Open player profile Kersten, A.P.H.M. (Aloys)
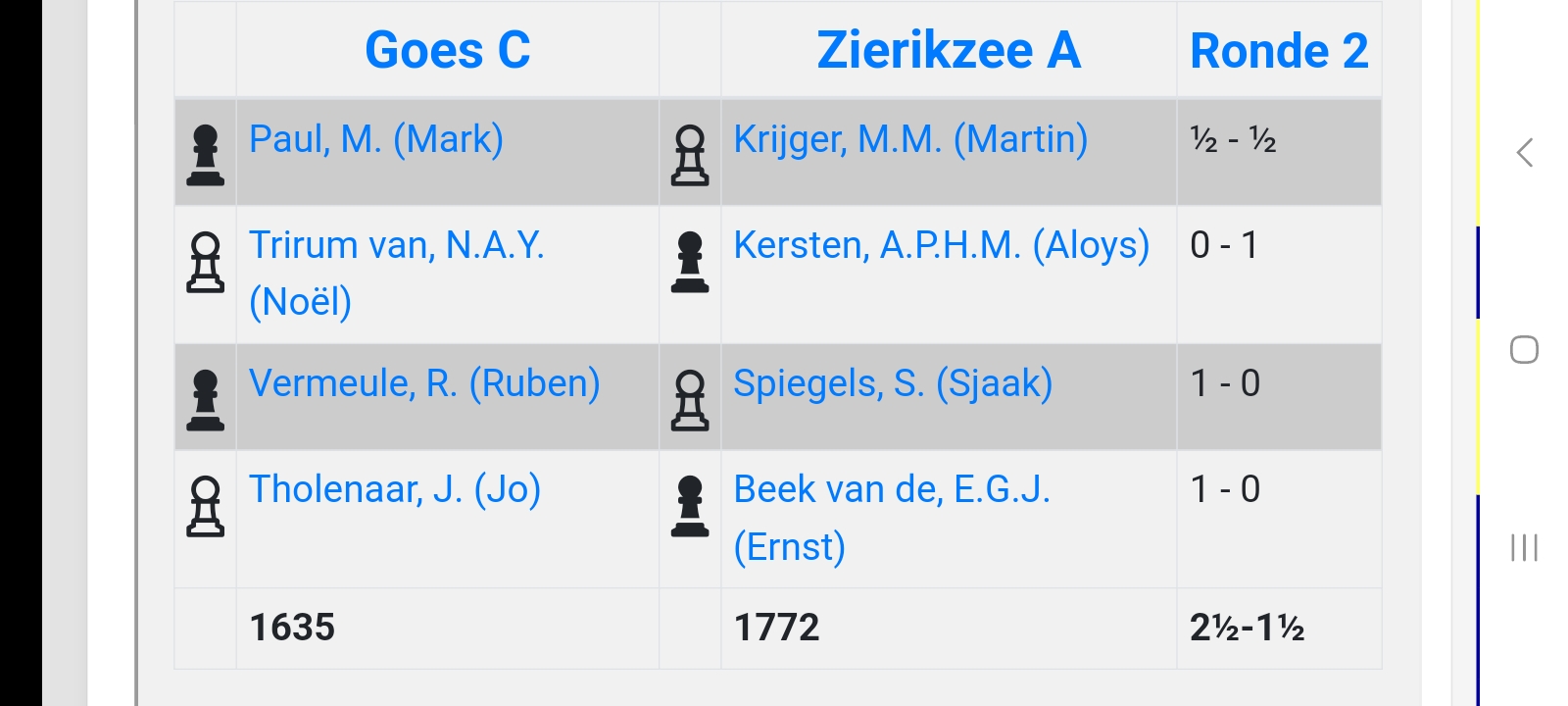Viewport: 1568px width, 706px height. pyautogui.click(x=941, y=245)
